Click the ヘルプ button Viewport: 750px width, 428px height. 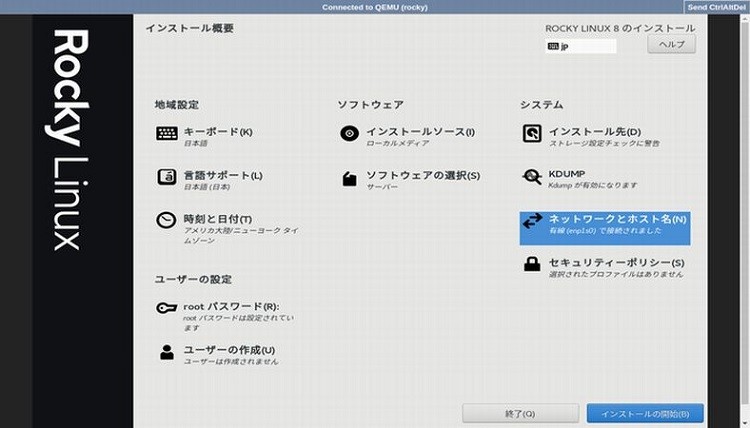672,44
